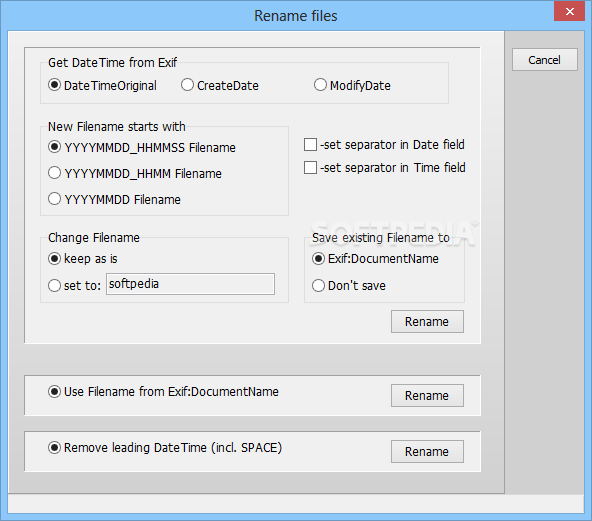Click the Cancel button
This screenshot has height=521, width=592.
click(545, 60)
